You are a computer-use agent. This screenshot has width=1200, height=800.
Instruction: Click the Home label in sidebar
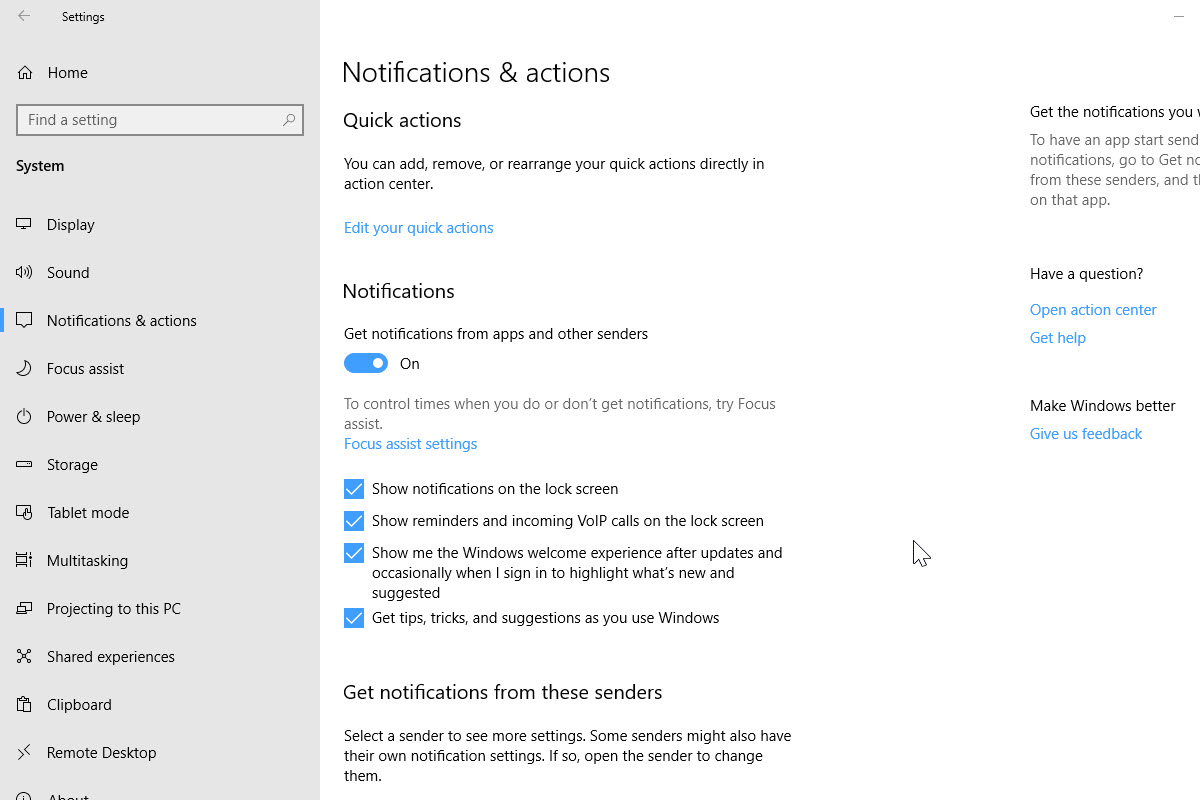[x=67, y=72]
